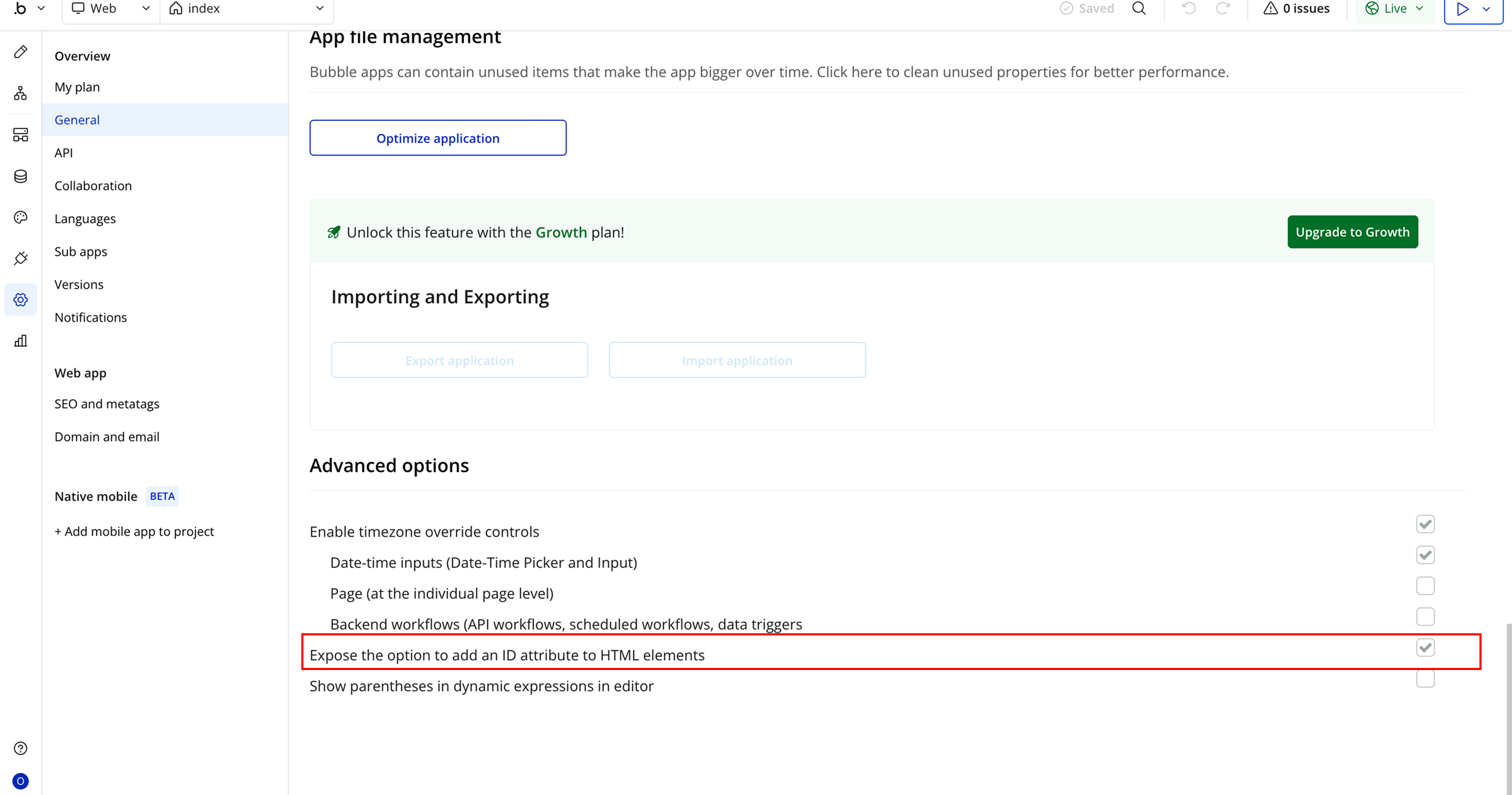Open the Plugins plug icon

pyautogui.click(x=20, y=258)
